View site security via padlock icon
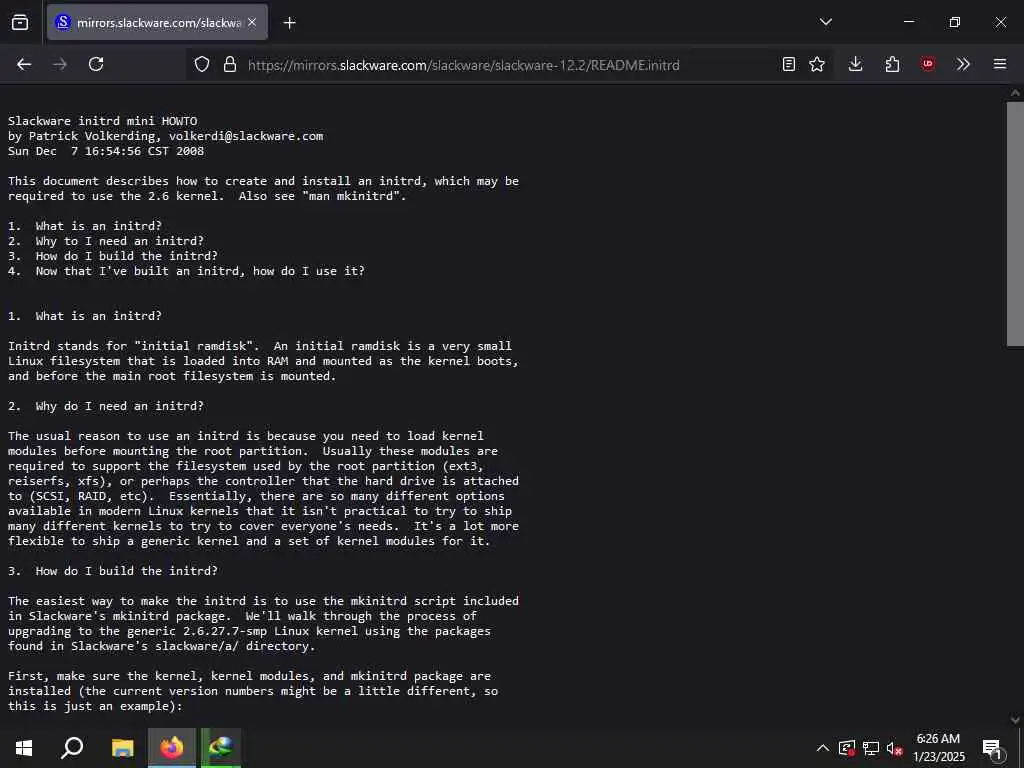This screenshot has height=768, width=1024. click(x=230, y=65)
